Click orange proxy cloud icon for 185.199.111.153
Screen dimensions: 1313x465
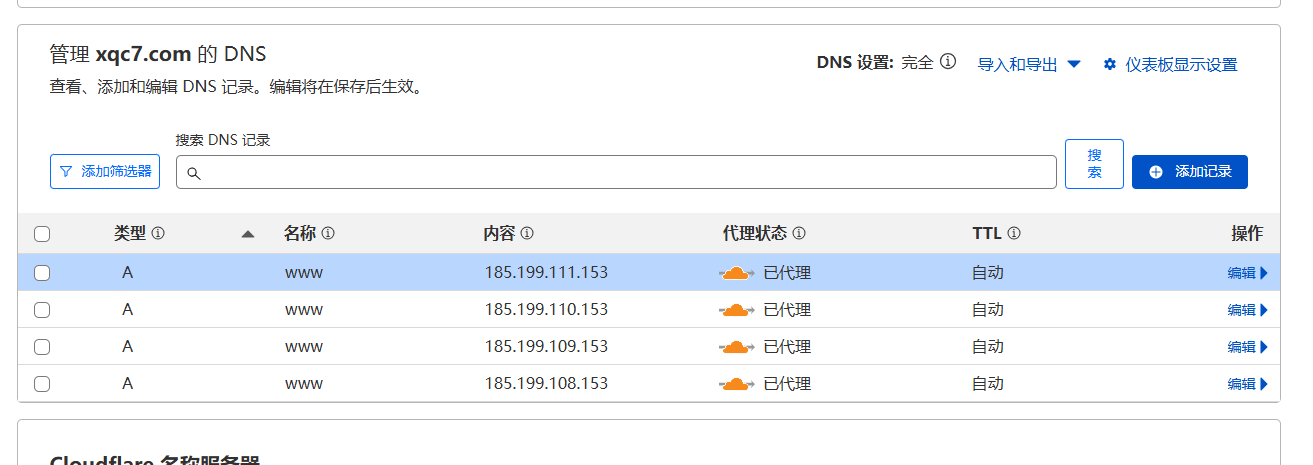737,273
